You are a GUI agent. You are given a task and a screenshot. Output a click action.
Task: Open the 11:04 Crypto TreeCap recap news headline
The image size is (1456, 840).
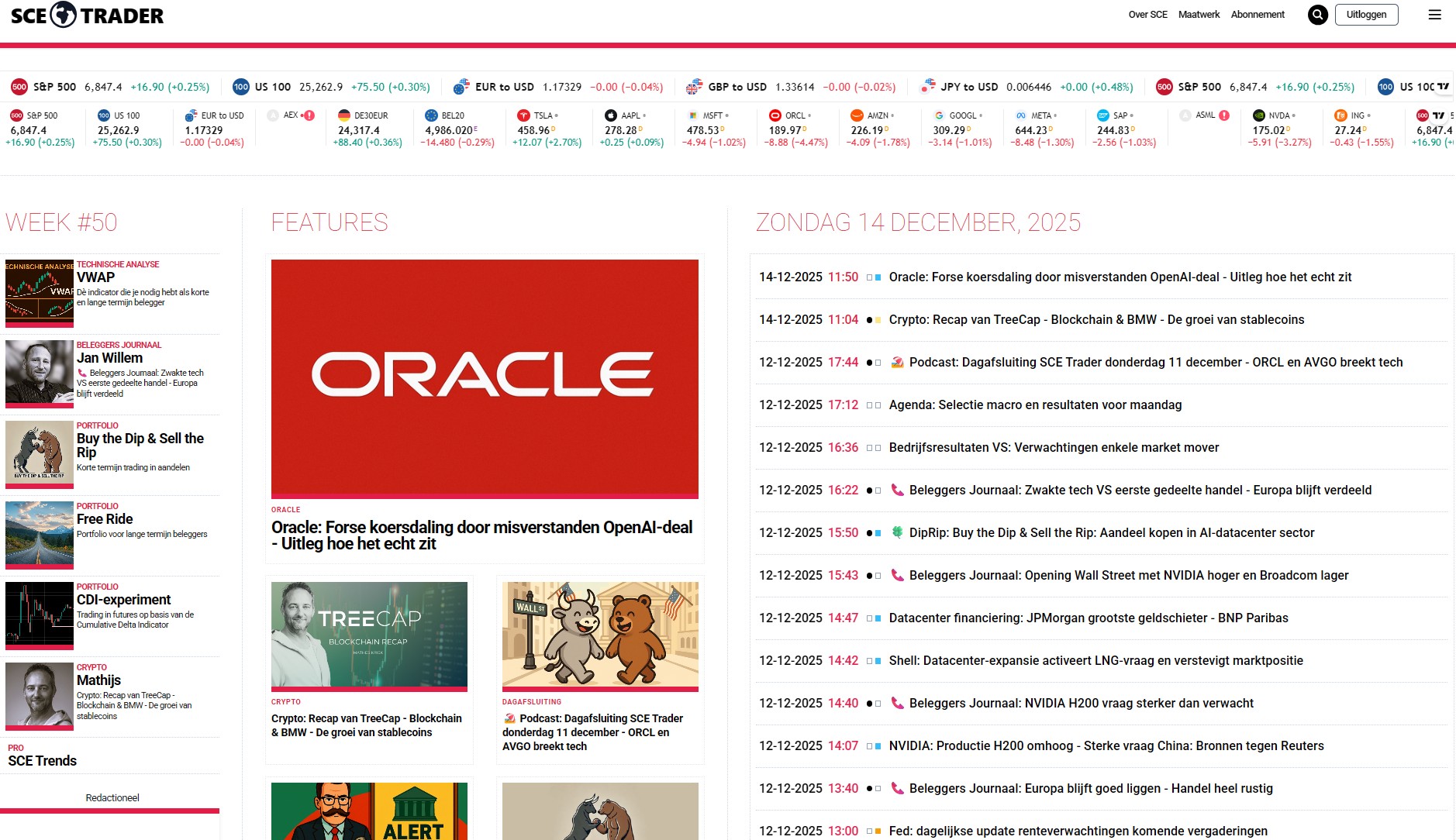point(1096,319)
